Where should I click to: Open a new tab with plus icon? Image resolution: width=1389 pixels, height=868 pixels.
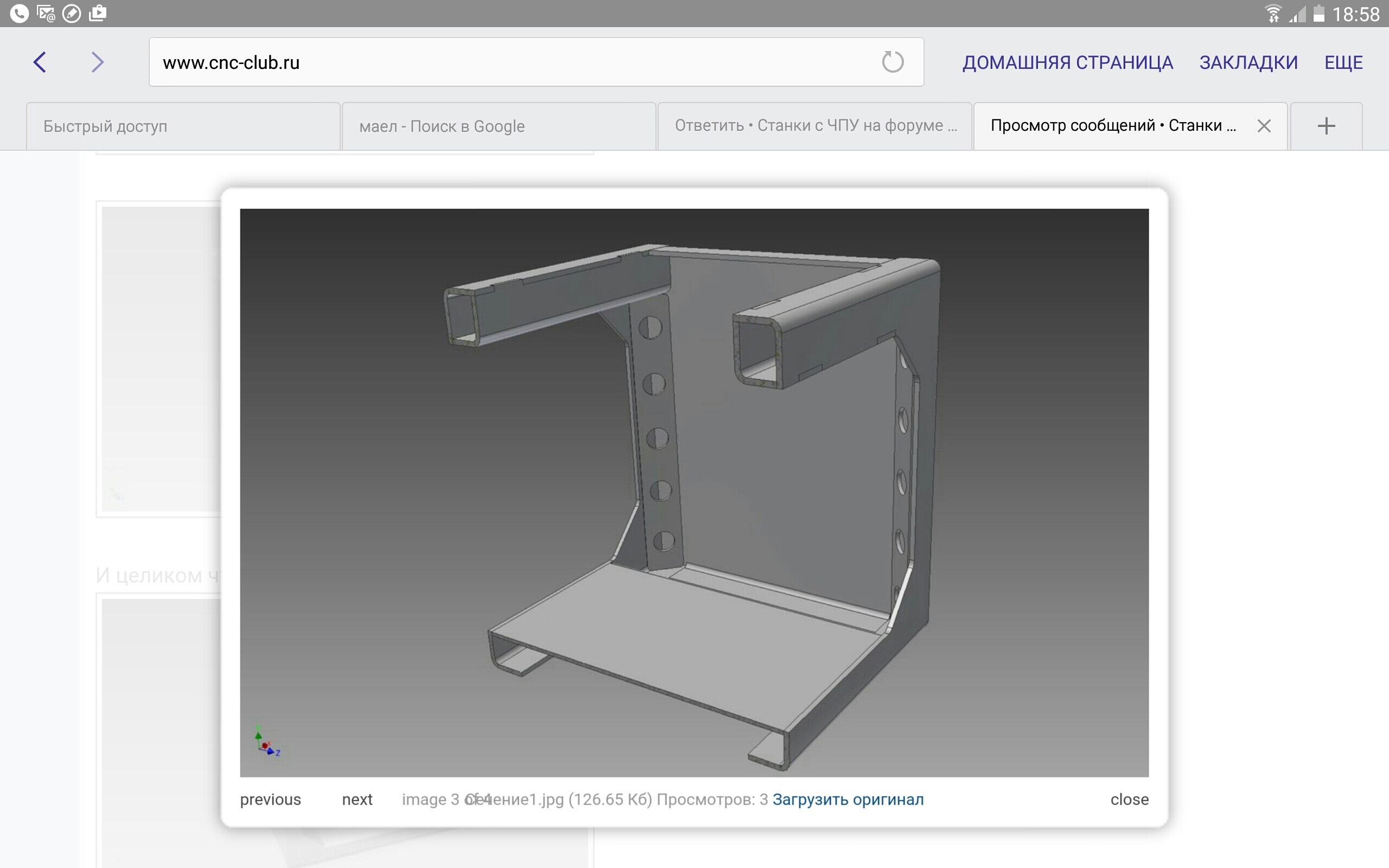click(1326, 126)
